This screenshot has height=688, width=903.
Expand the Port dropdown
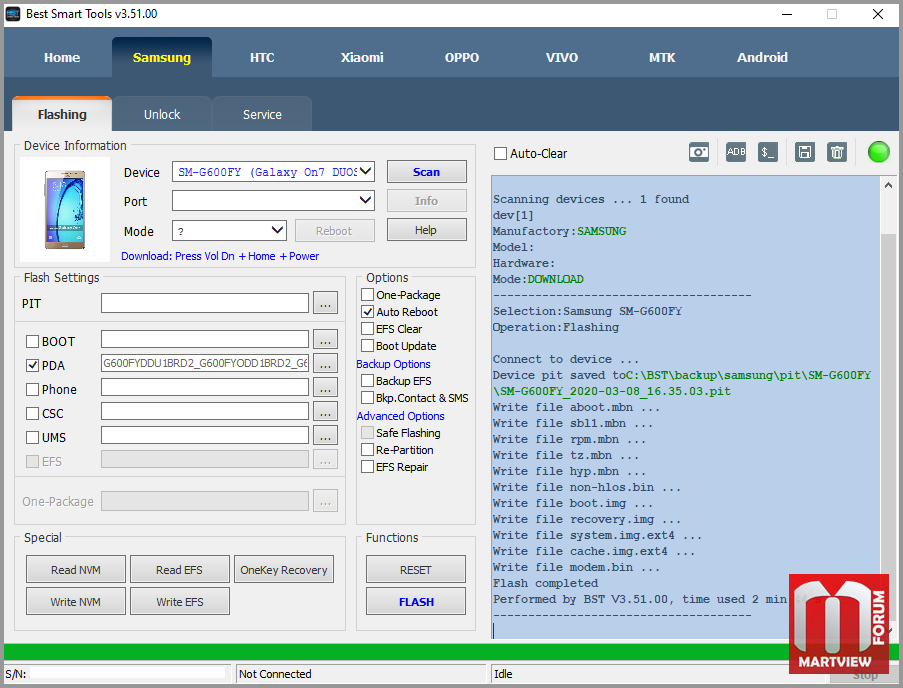coord(365,200)
